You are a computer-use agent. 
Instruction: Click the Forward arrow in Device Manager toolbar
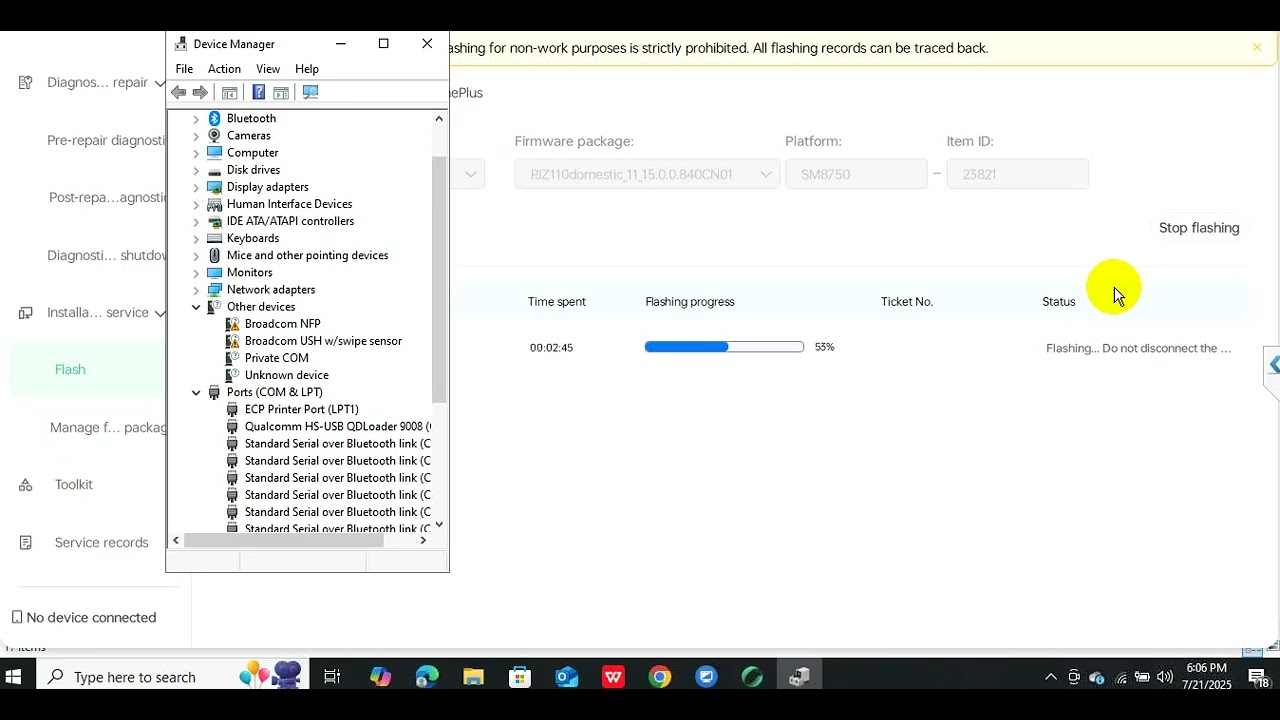(200, 92)
